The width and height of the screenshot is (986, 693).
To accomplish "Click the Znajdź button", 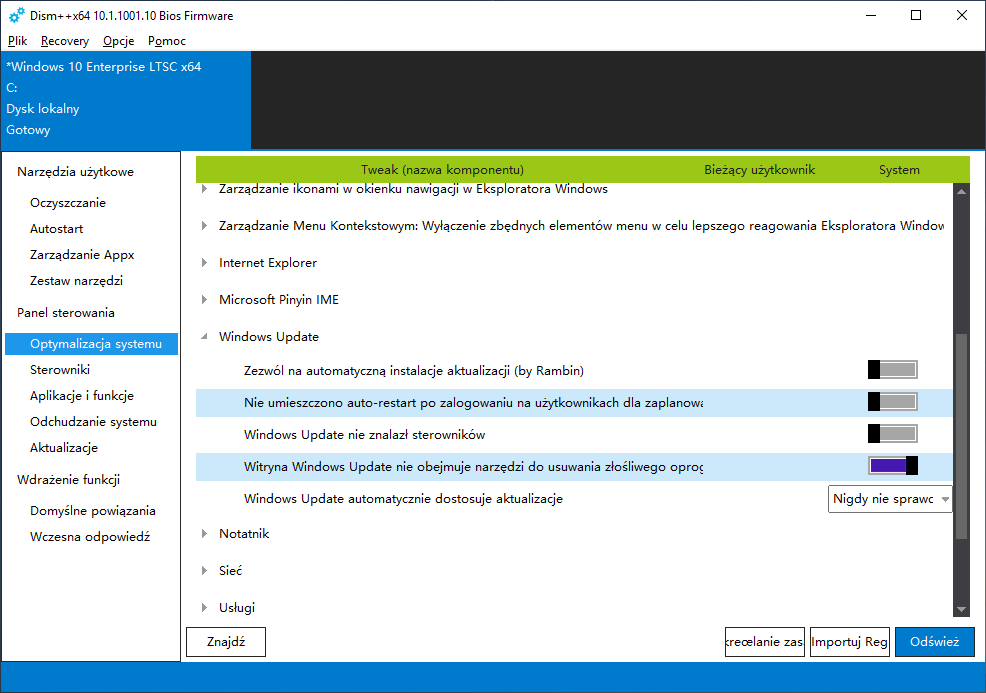I will (x=226, y=642).
